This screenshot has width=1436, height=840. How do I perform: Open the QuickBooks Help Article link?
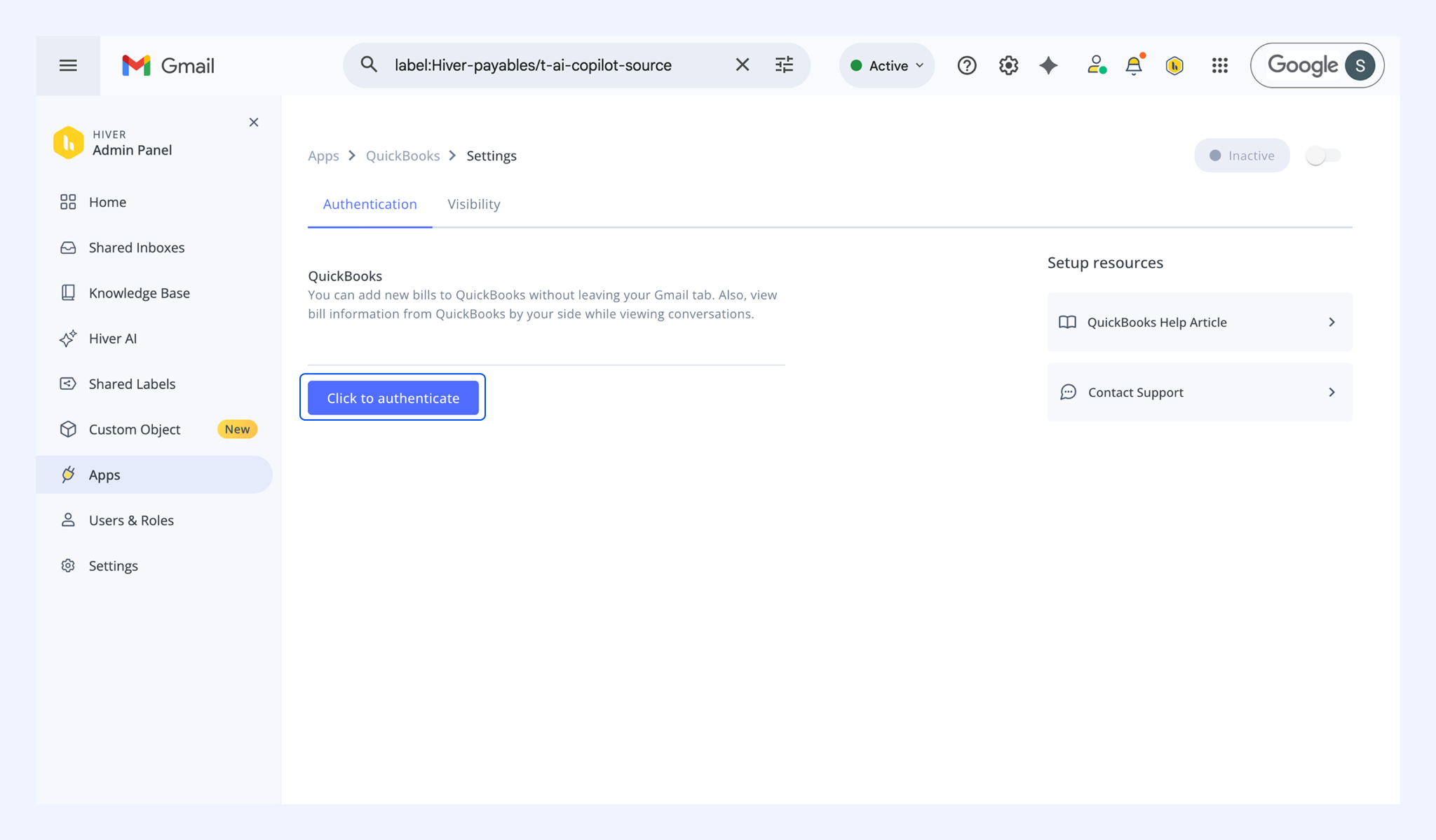click(1200, 322)
